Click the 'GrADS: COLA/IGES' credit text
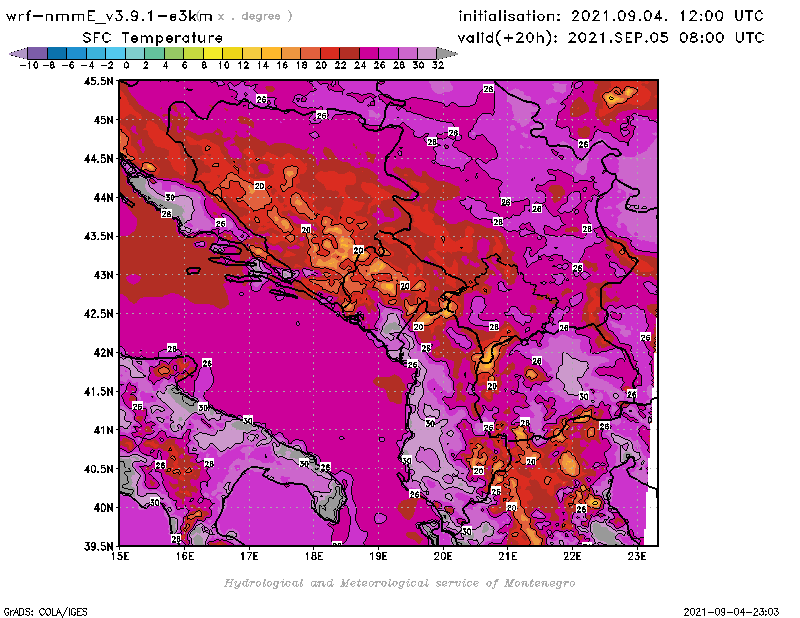 (45, 612)
